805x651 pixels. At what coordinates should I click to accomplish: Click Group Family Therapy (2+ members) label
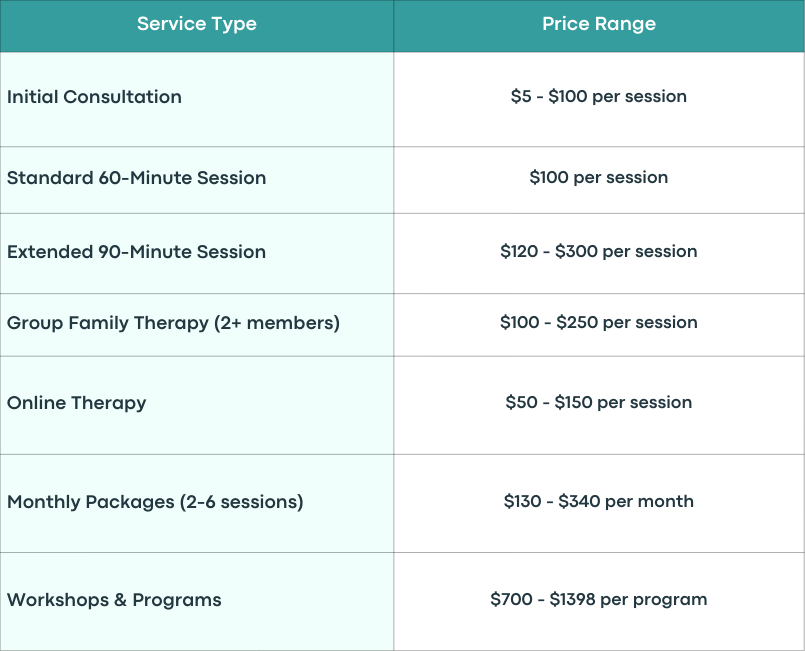(174, 323)
